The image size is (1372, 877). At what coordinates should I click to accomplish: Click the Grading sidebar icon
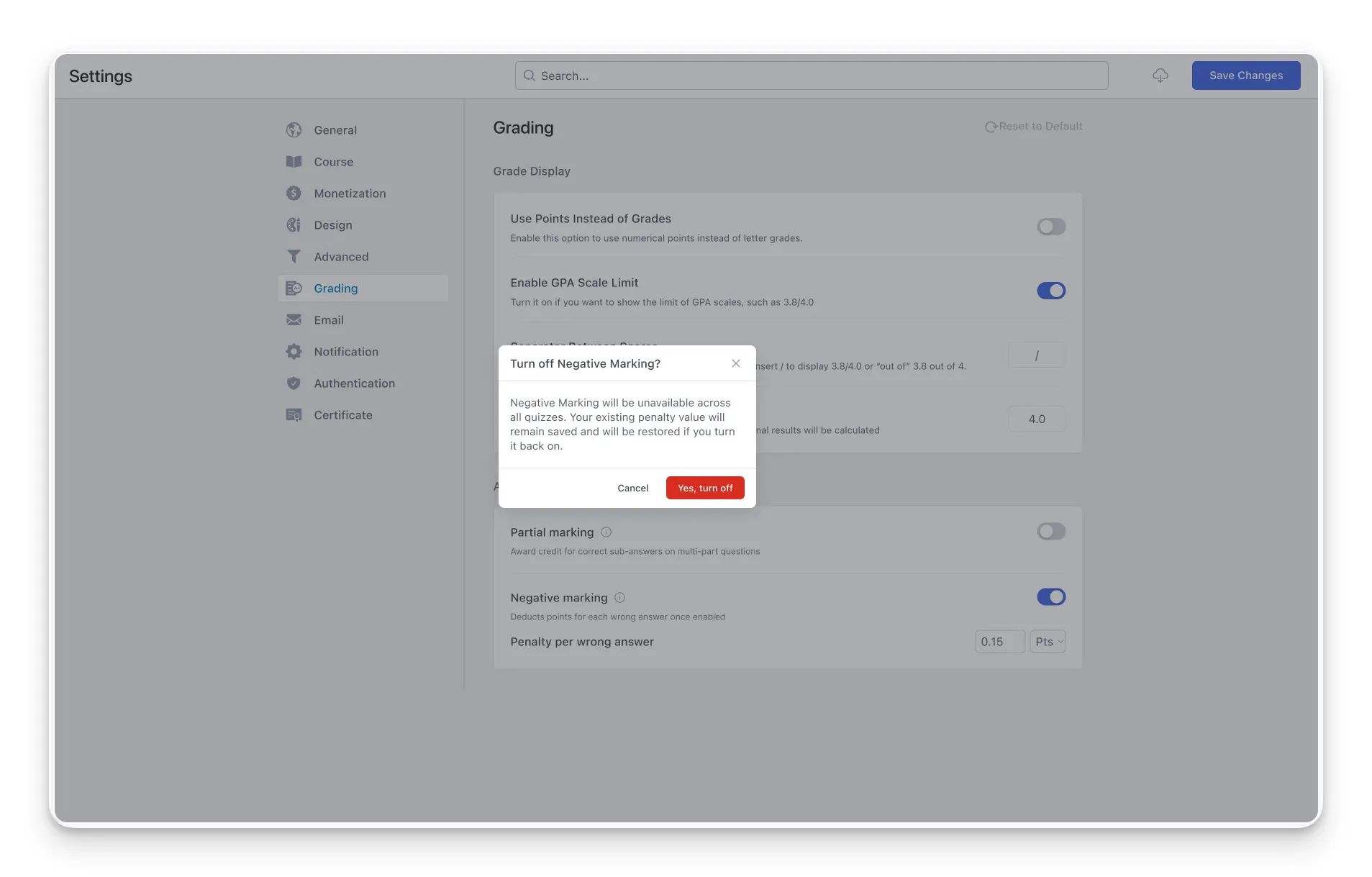(x=294, y=288)
